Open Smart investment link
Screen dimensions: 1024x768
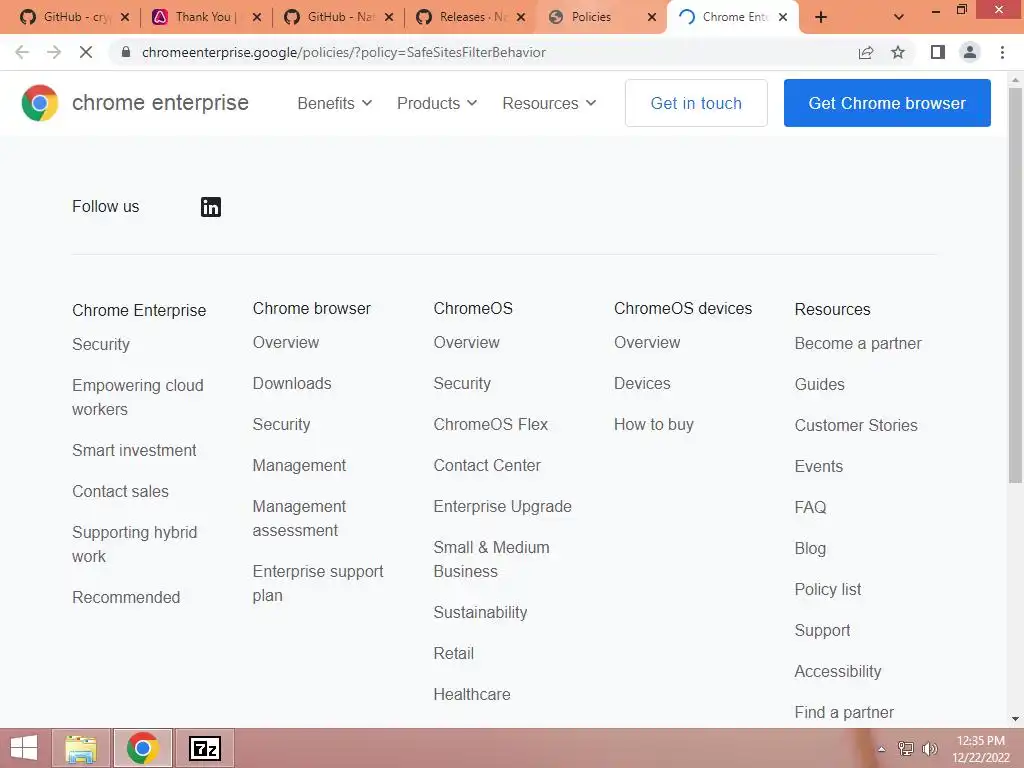tap(134, 450)
